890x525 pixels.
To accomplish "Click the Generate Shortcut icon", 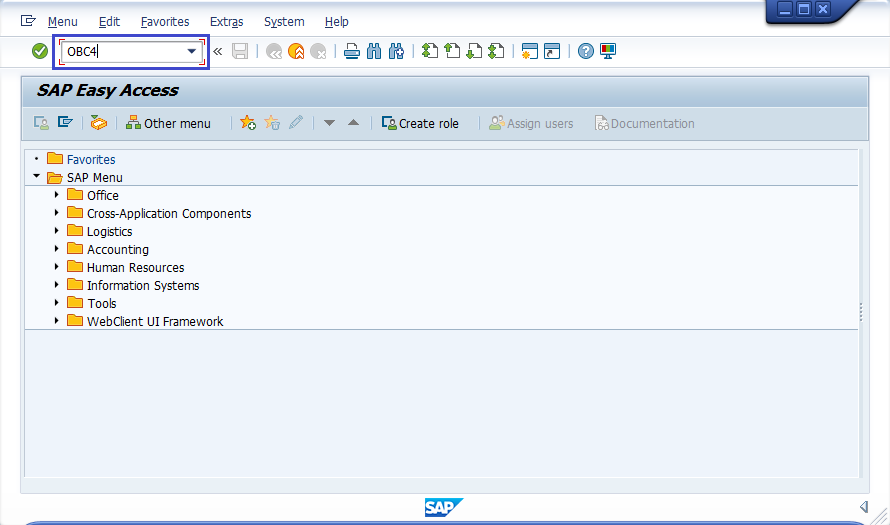I will (552, 52).
